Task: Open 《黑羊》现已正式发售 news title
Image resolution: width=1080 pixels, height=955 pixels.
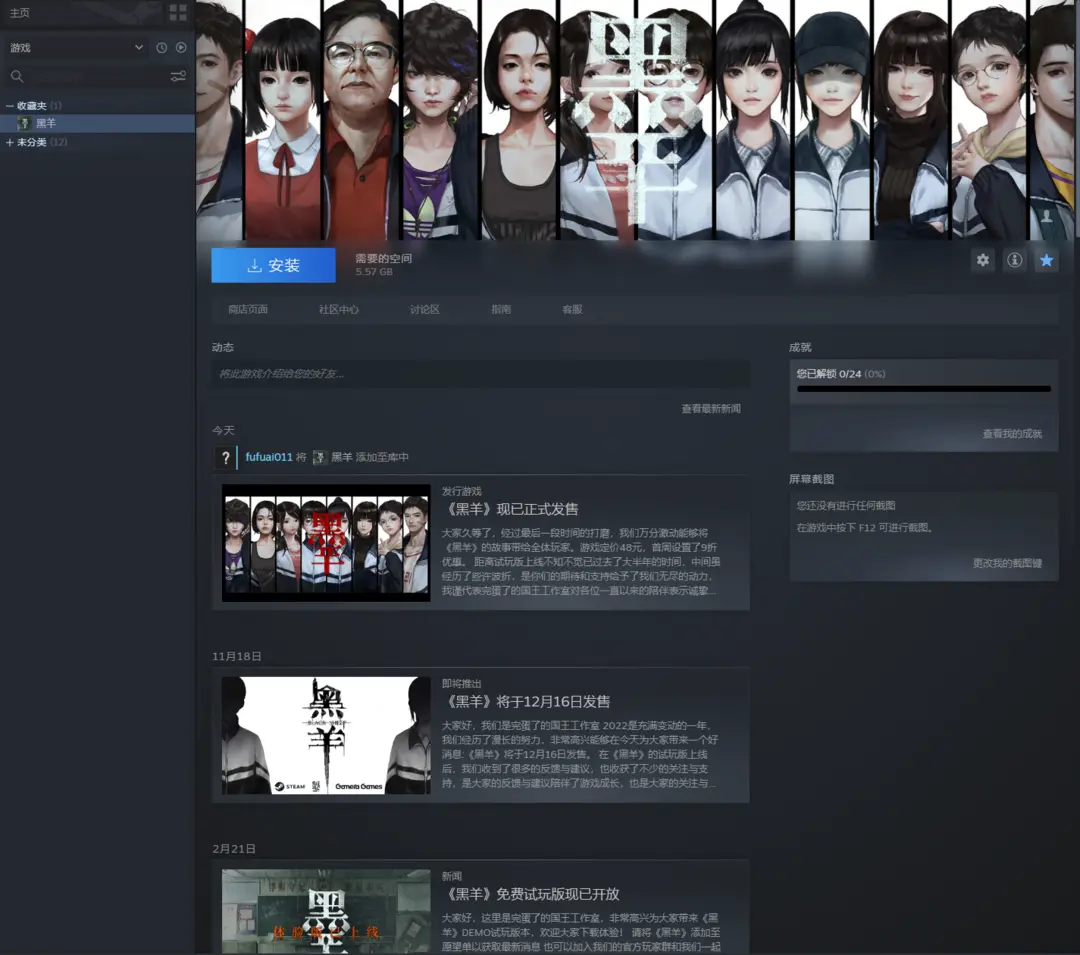Action: [x=510, y=510]
